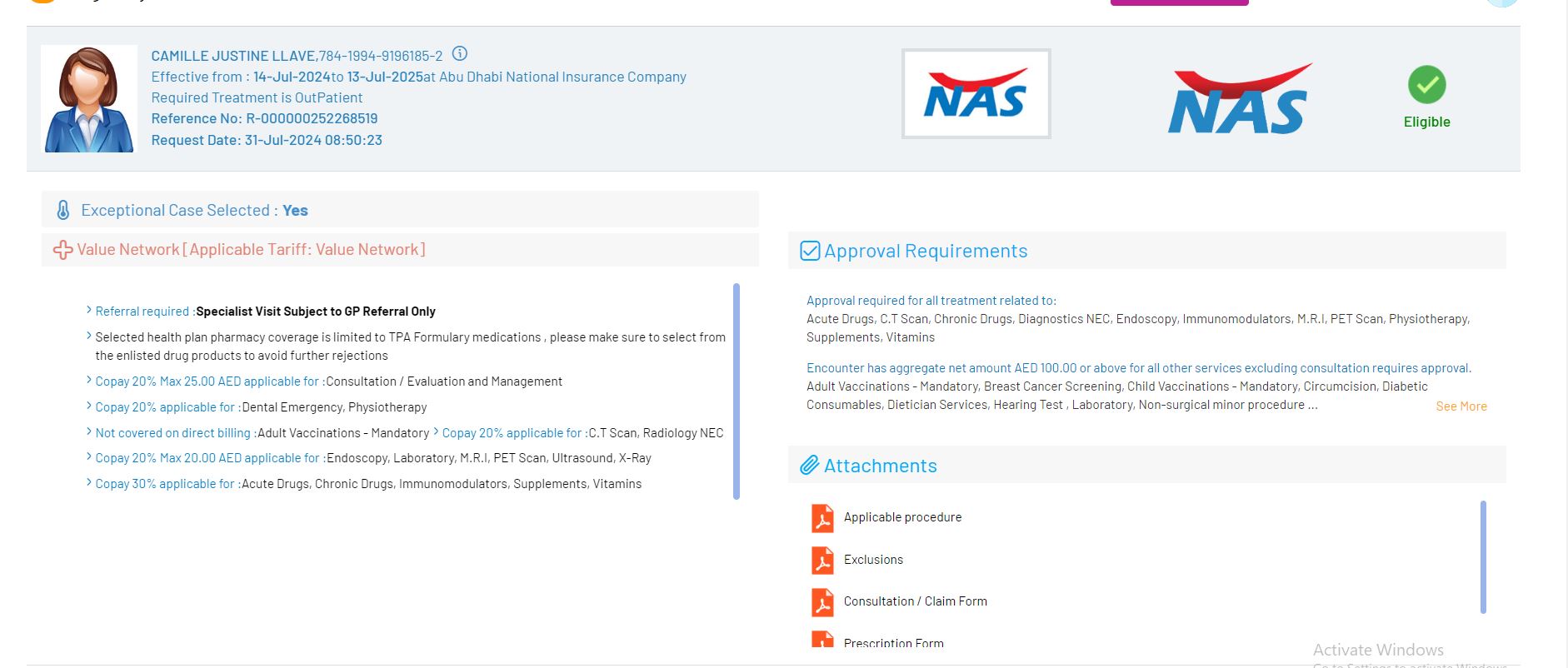Viewport: 1568px width, 668px height.
Task: Click the Not covered on direct billing label
Action: click(176, 433)
